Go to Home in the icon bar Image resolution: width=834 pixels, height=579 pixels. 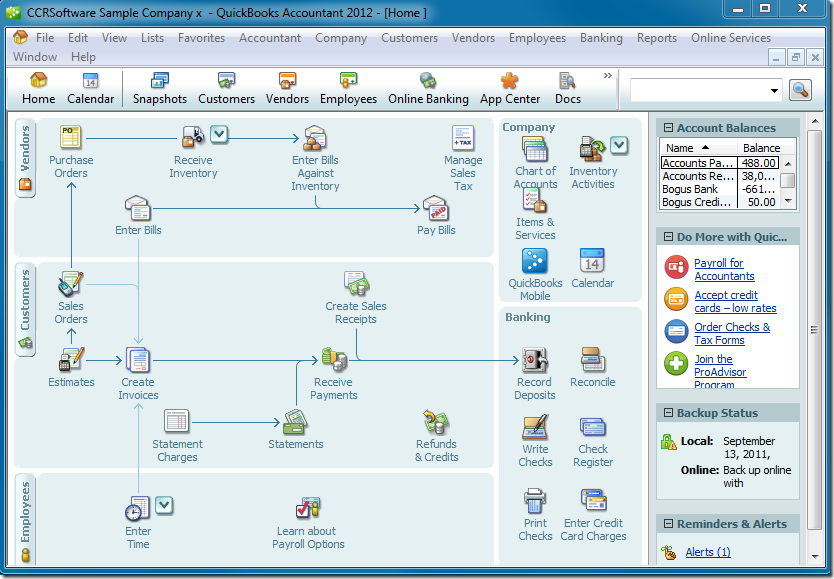[38, 89]
